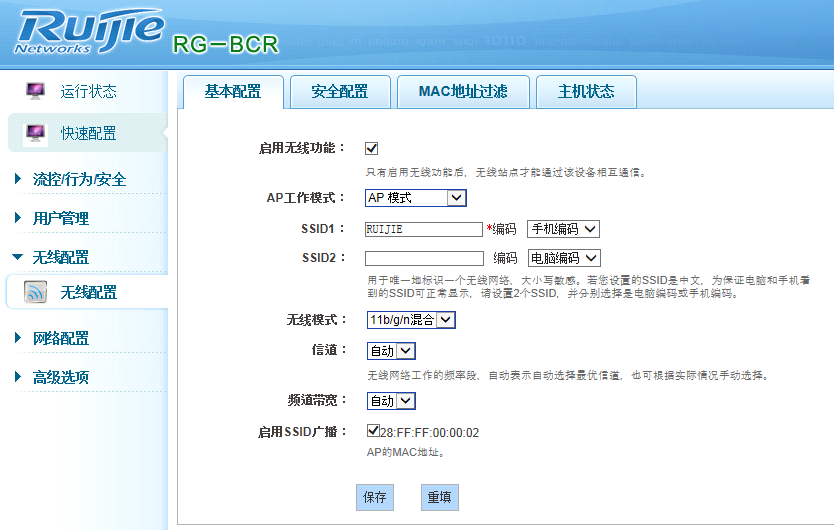Open the 无线模式 dropdown
Screen dimensions: 834x530
[411, 320]
